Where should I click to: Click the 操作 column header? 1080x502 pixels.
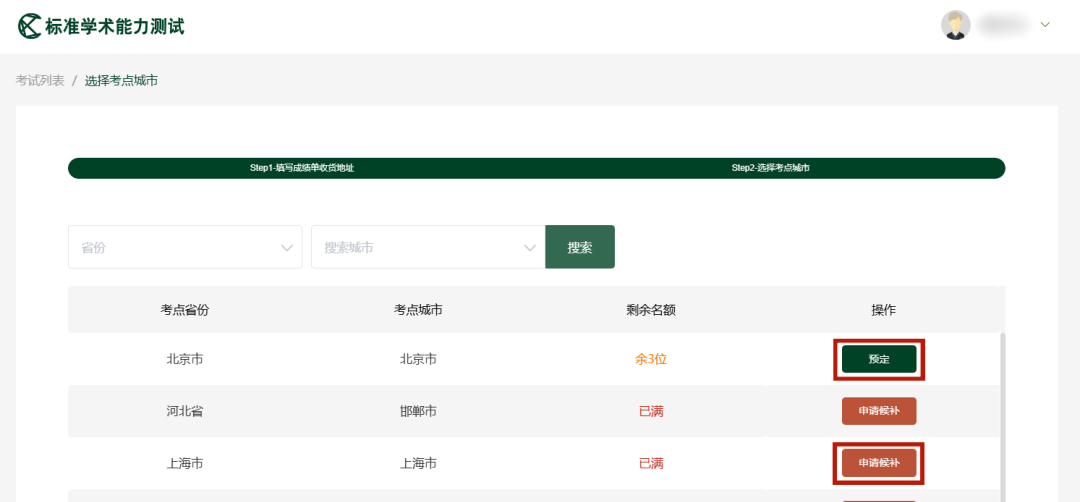pyautogui.click(x=884, y=310)
